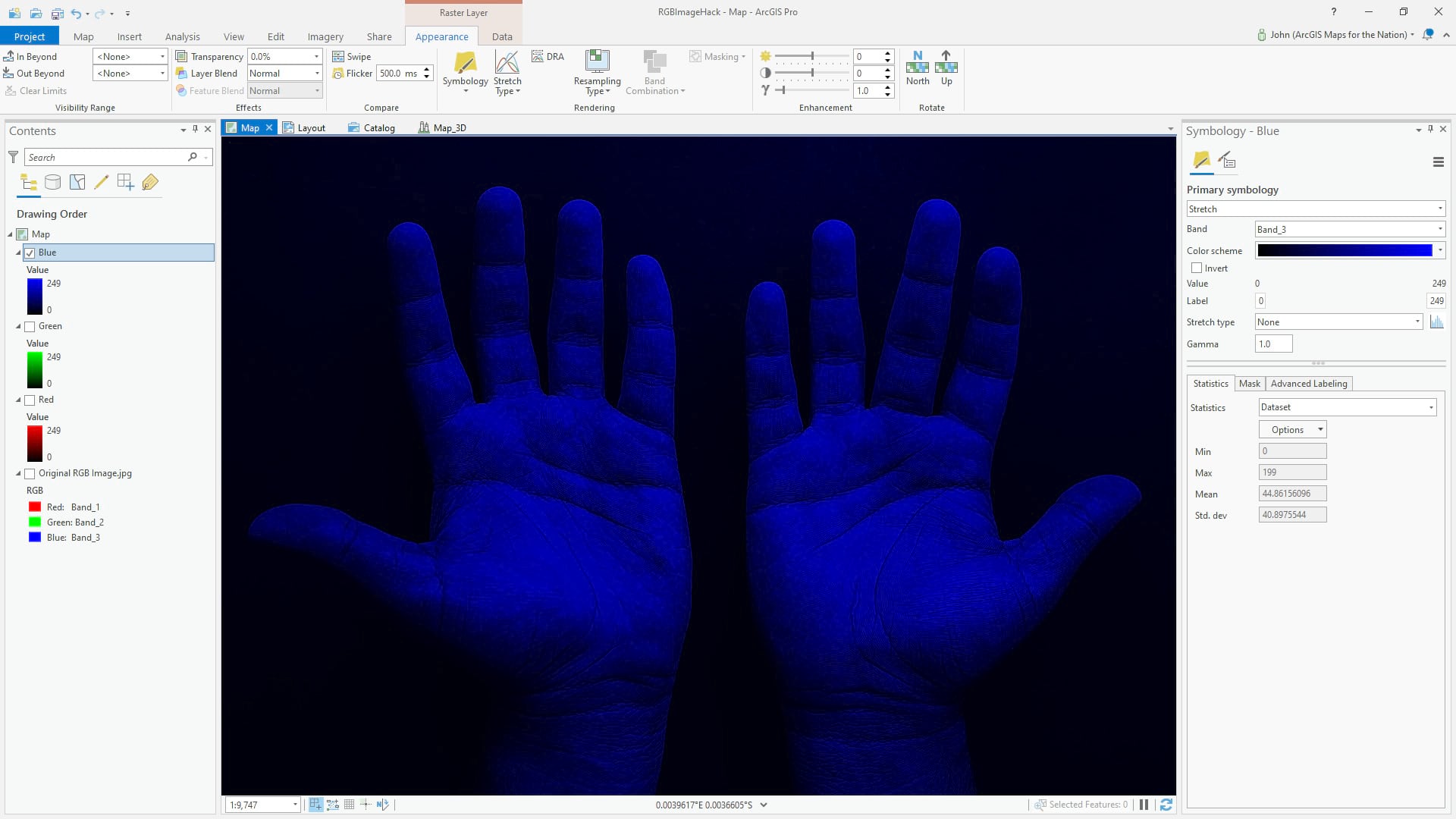This screenshot has width=1456, height=819.
Task: Expand the Stretch type dropdown
Action: tap(1338, 322)
